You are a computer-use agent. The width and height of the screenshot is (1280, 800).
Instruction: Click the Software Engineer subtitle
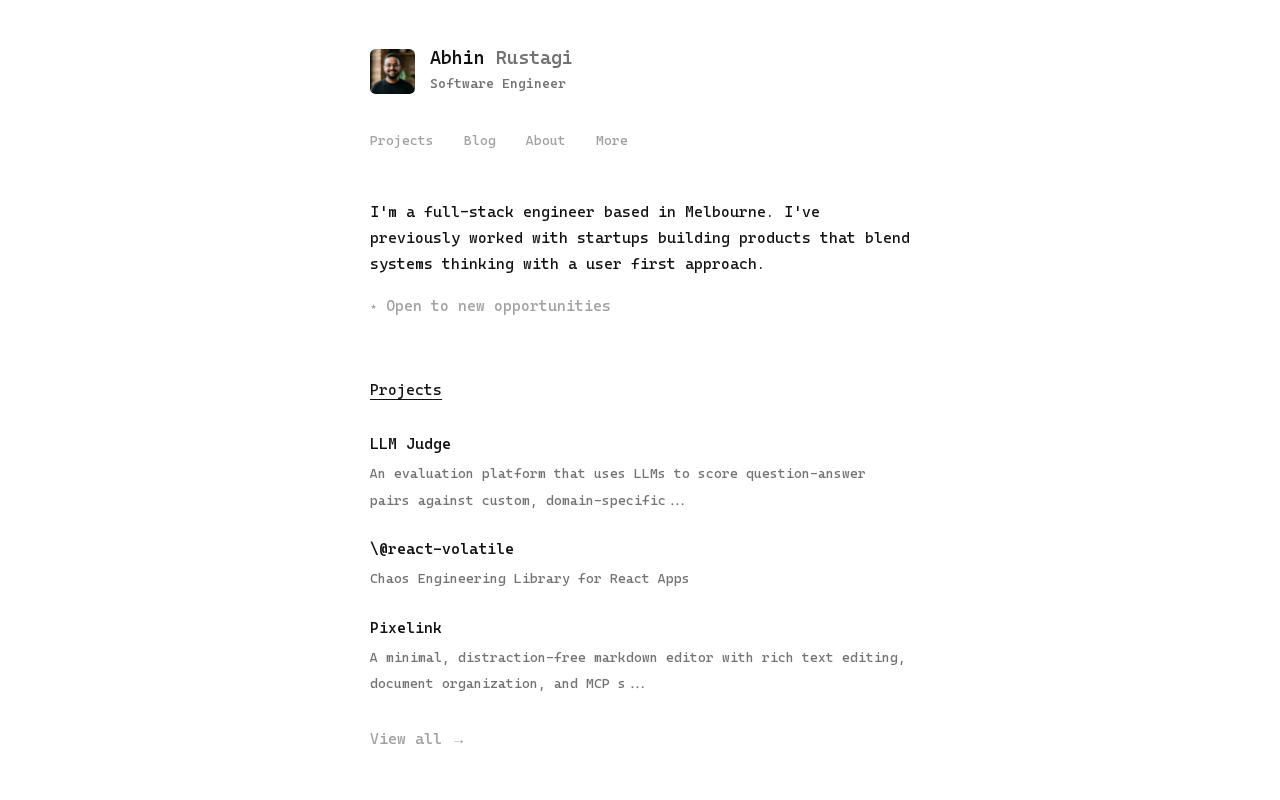(497, 84)
